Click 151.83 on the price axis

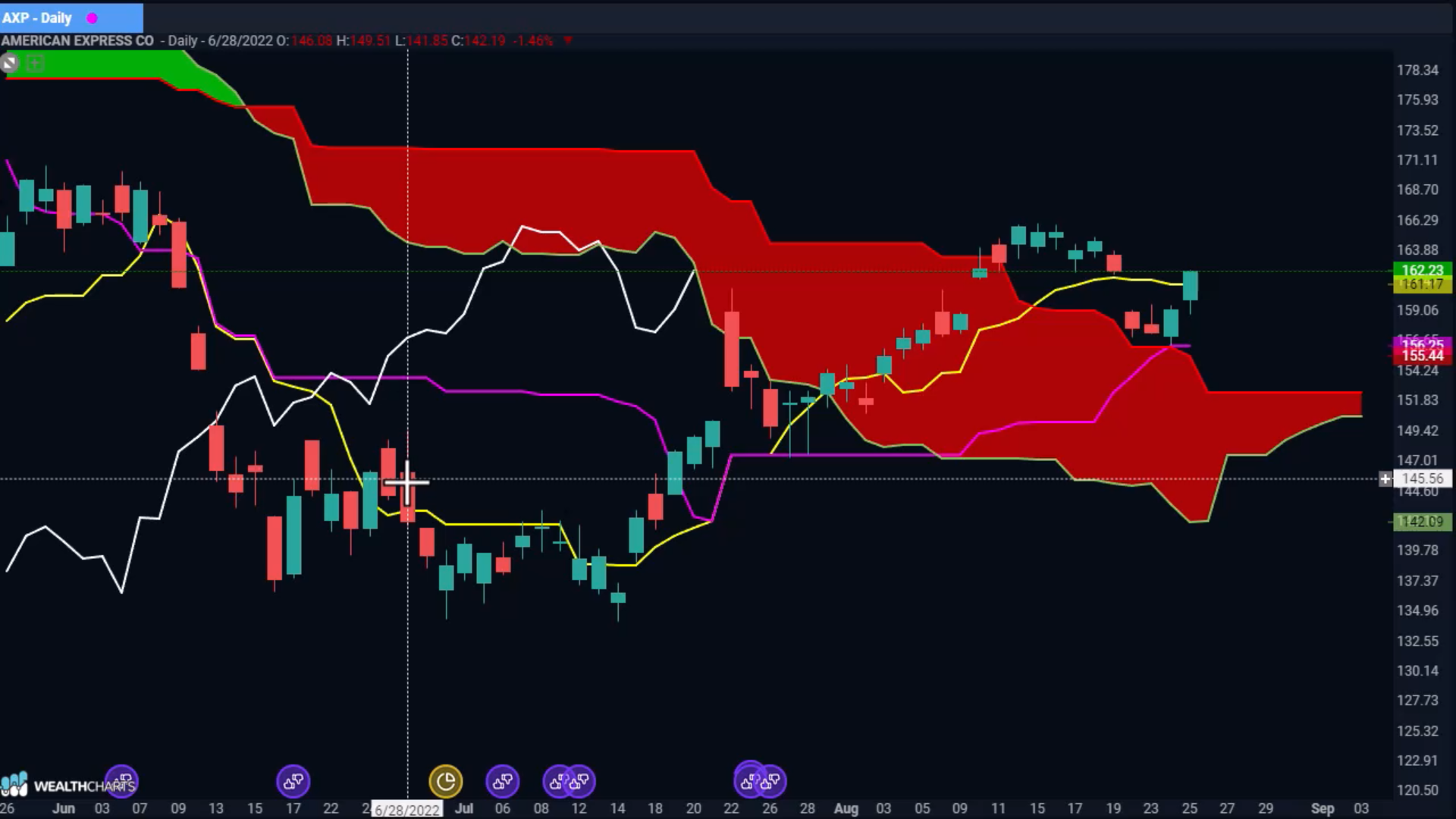pos(1417,400)
